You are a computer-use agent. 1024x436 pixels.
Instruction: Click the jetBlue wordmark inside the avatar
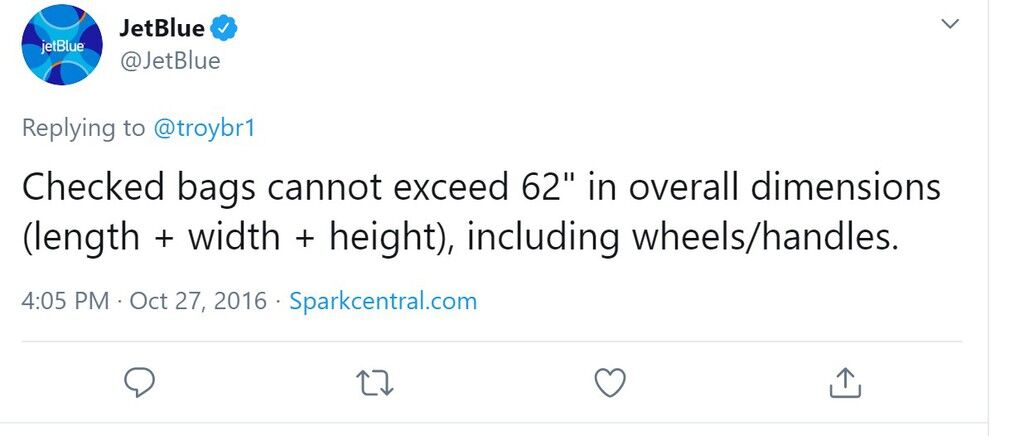coord(62,47)
